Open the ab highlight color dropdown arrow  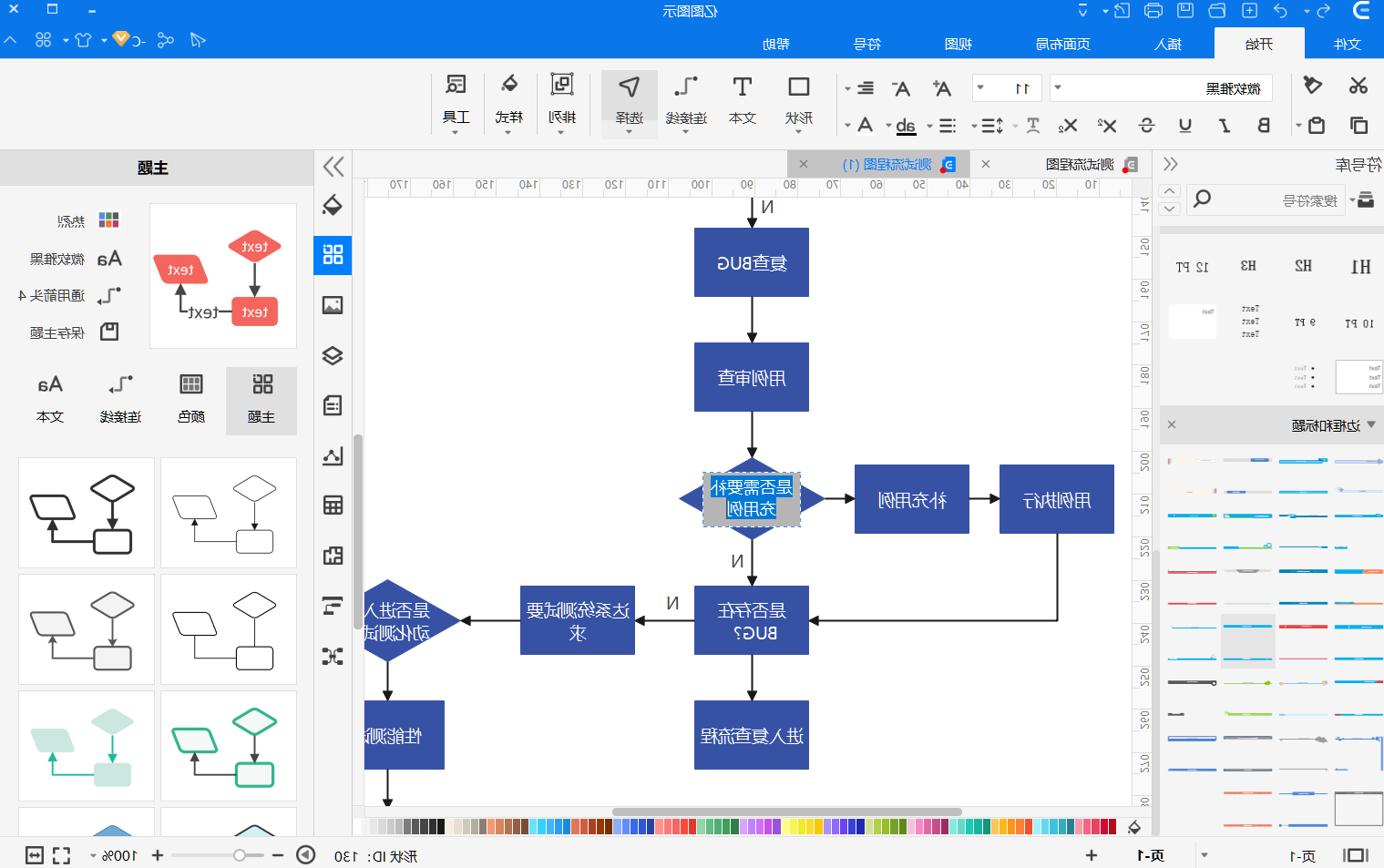pos(888,126)
